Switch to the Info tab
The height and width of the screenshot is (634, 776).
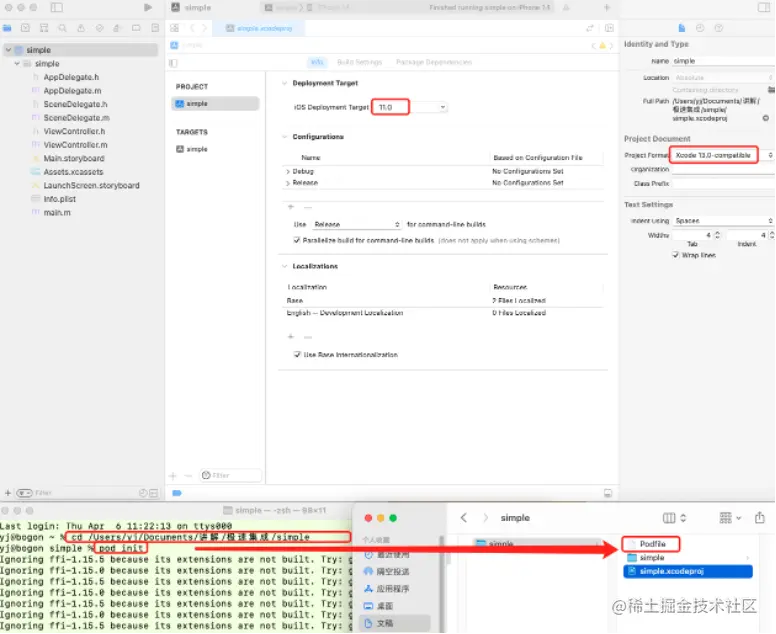click(317, 62)
